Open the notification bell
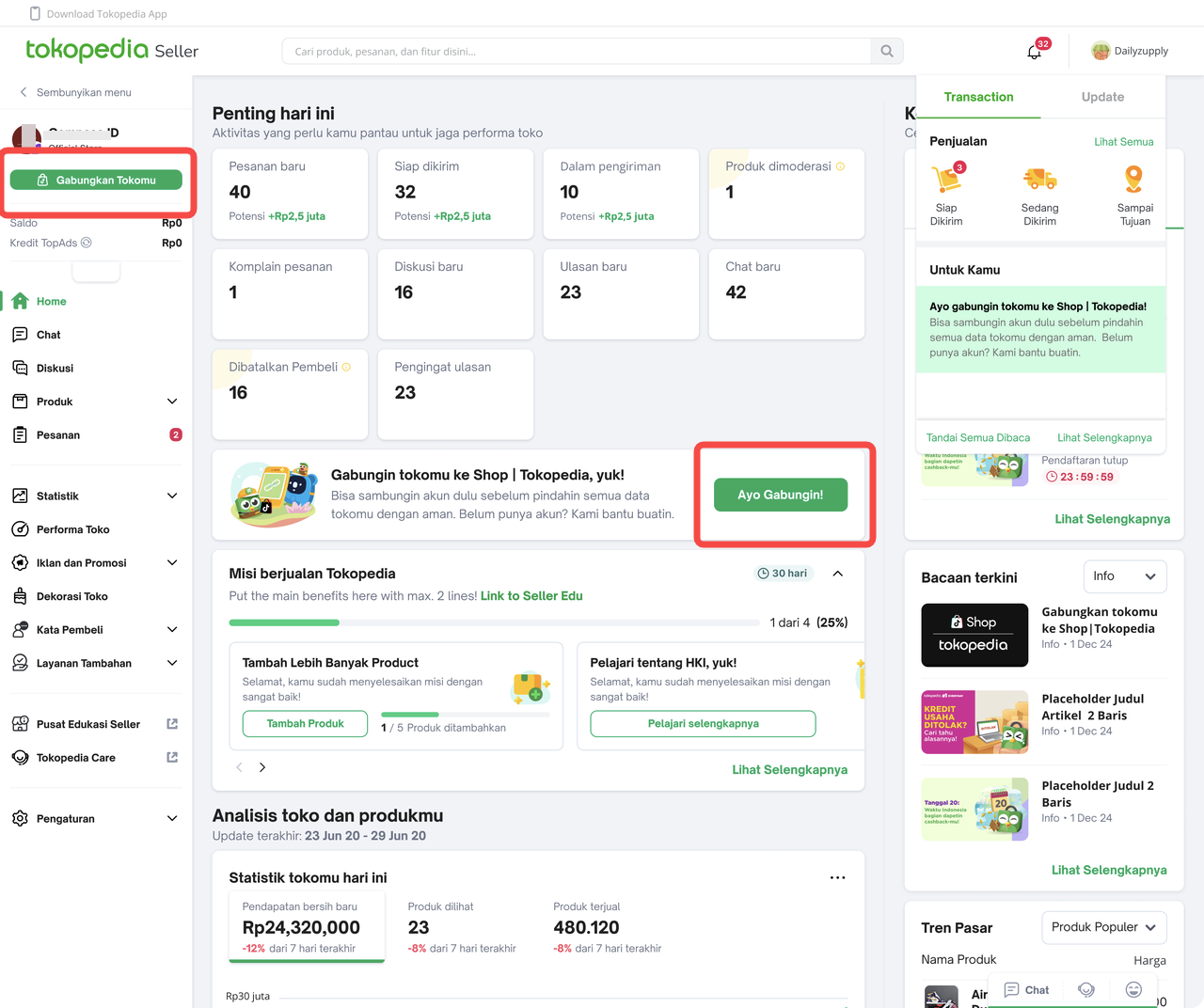1204x1008 pixels. tap(1035, 52)
